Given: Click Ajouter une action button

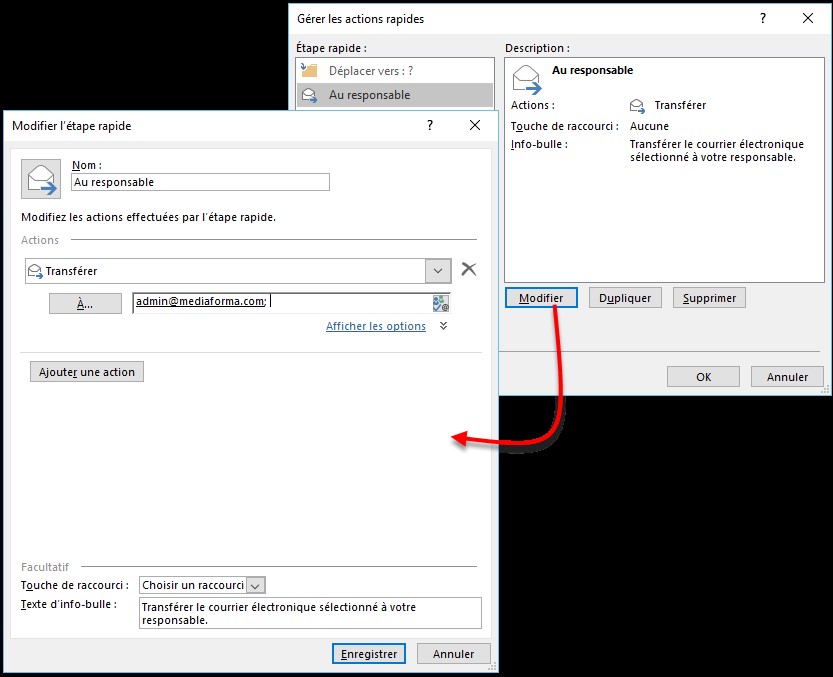Looking at the screenshot, I should (x=87, y=372).
